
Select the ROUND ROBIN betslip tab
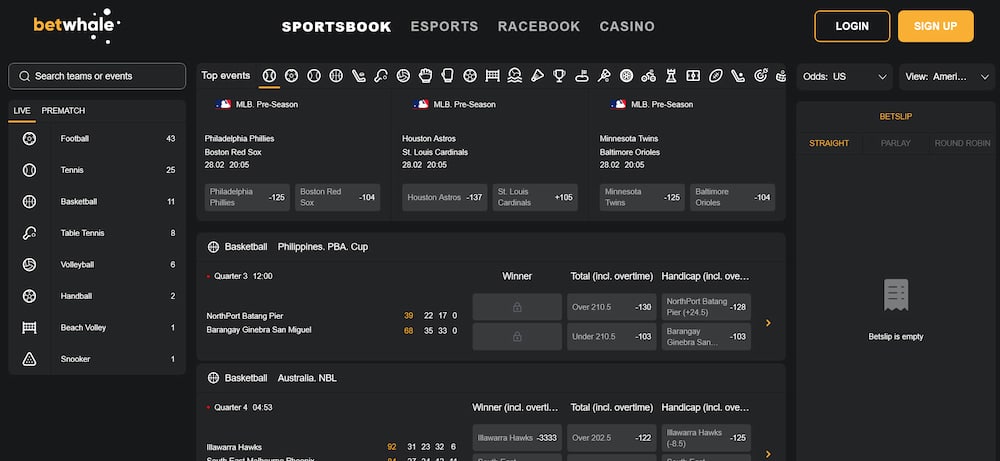962,143
